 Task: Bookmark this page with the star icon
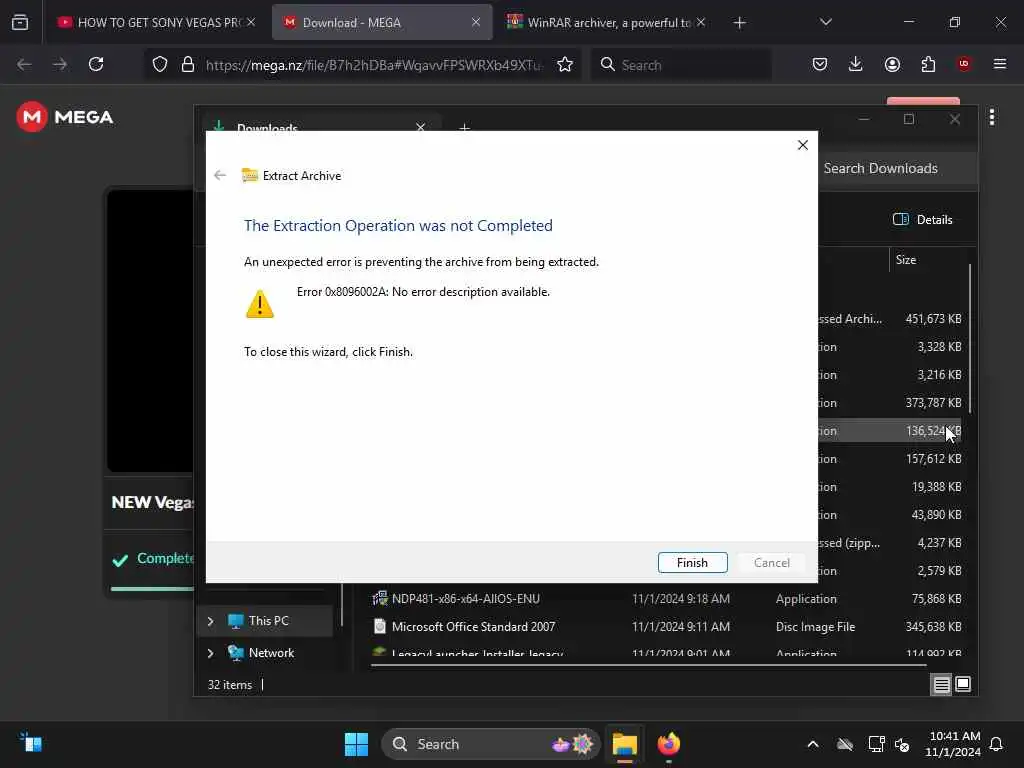click(565, 64)
